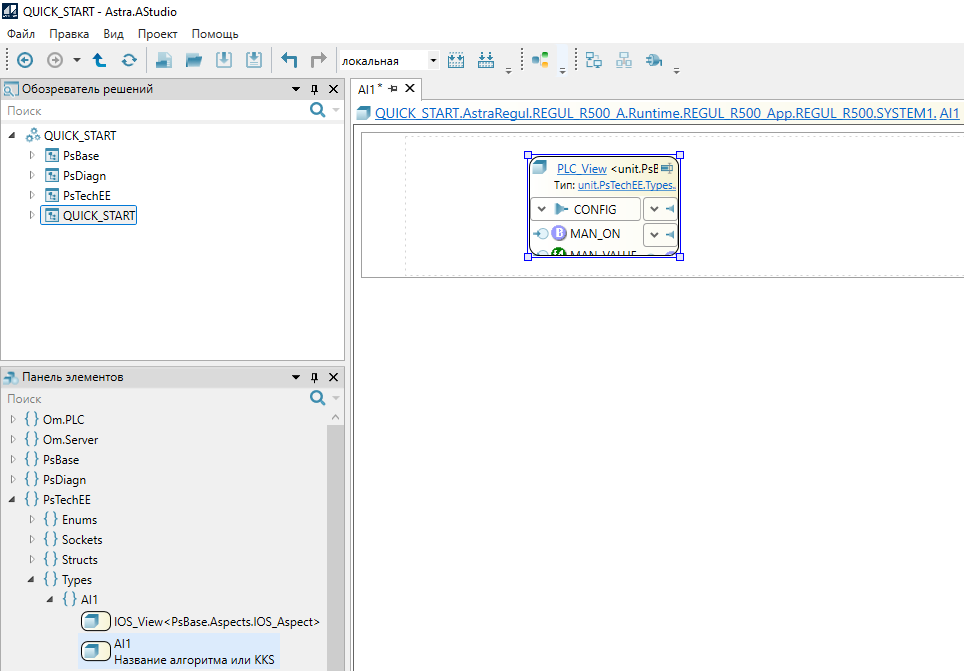The height and width of the screenshot is (671, 964).
Task: Click the navigate back arrow icon
Action: pyautogui.click(x=25, y=60)
